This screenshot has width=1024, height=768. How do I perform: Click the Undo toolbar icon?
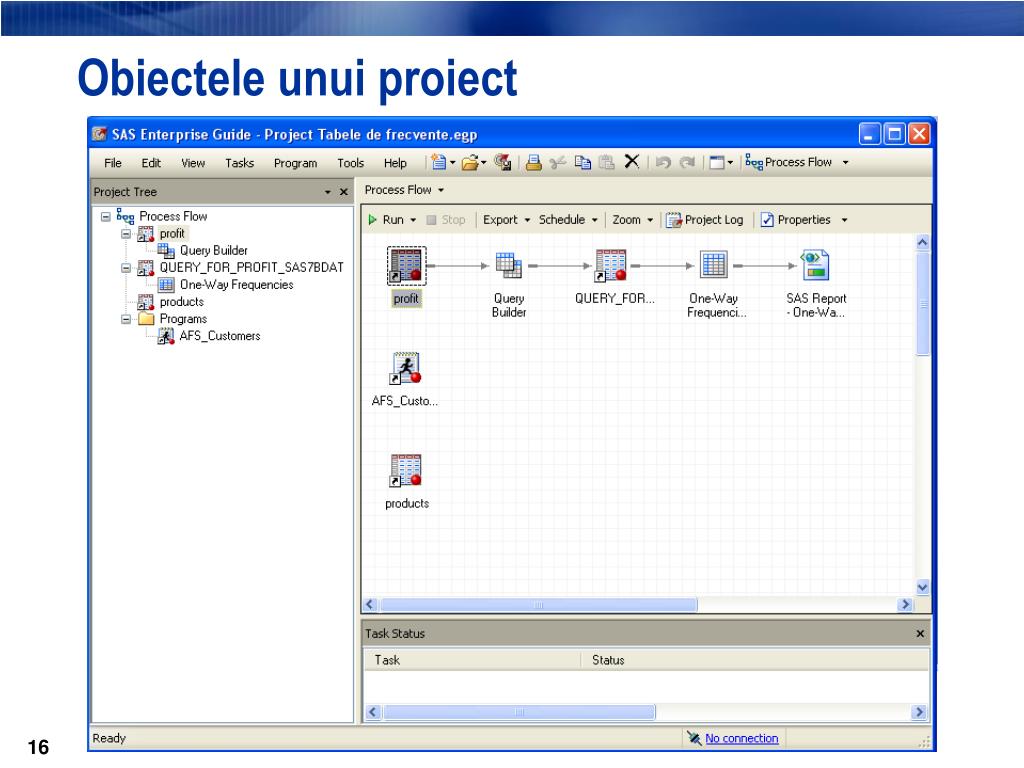(x=663, y=162)
